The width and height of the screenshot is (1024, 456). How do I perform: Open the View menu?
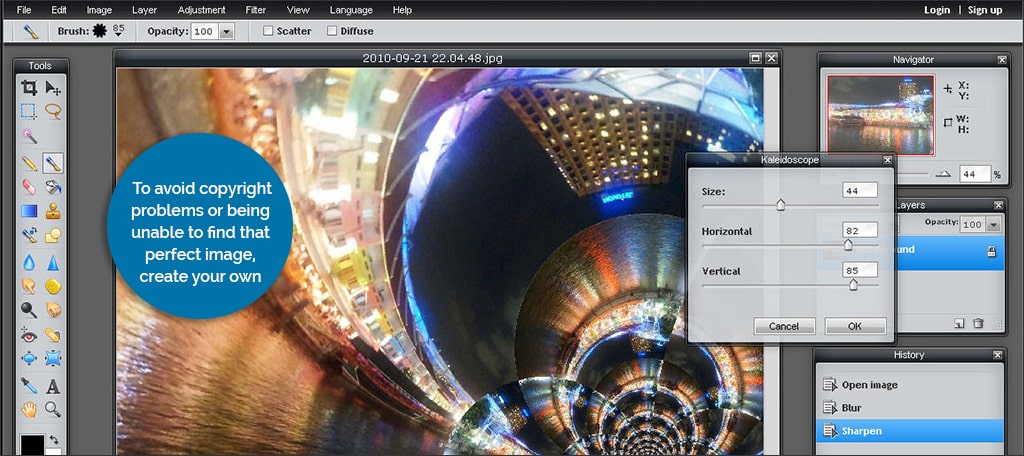298,10
